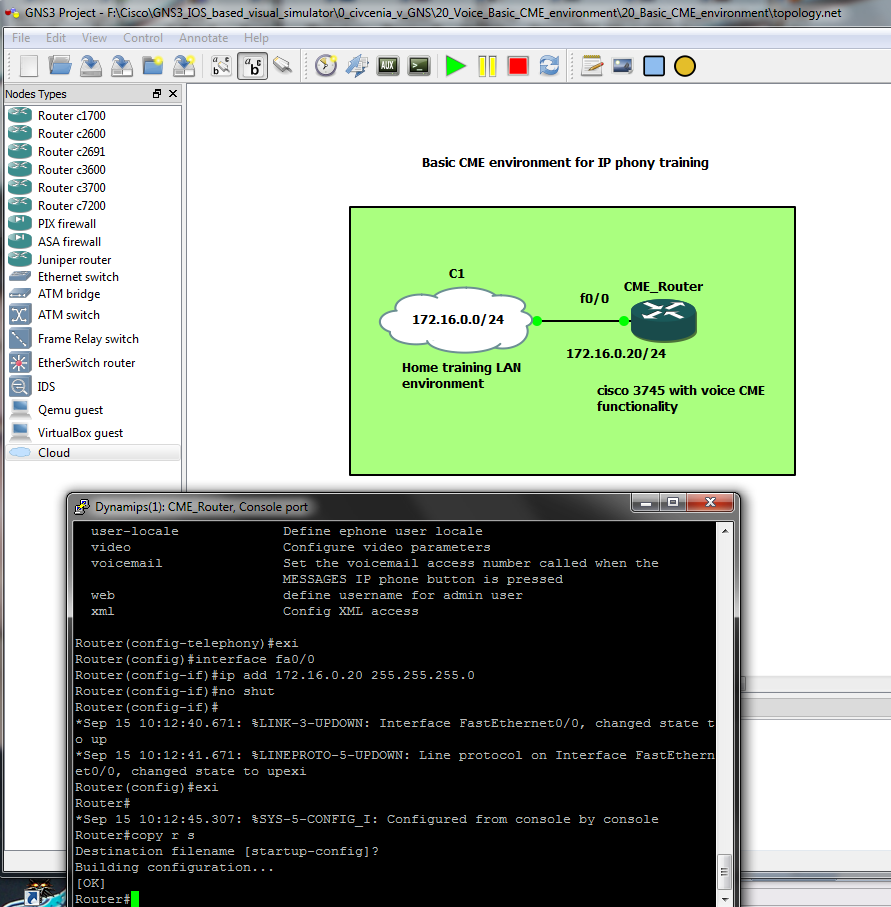Click the console scrollbar thumb
891x907 pixels.
click(x=725, y=873)
